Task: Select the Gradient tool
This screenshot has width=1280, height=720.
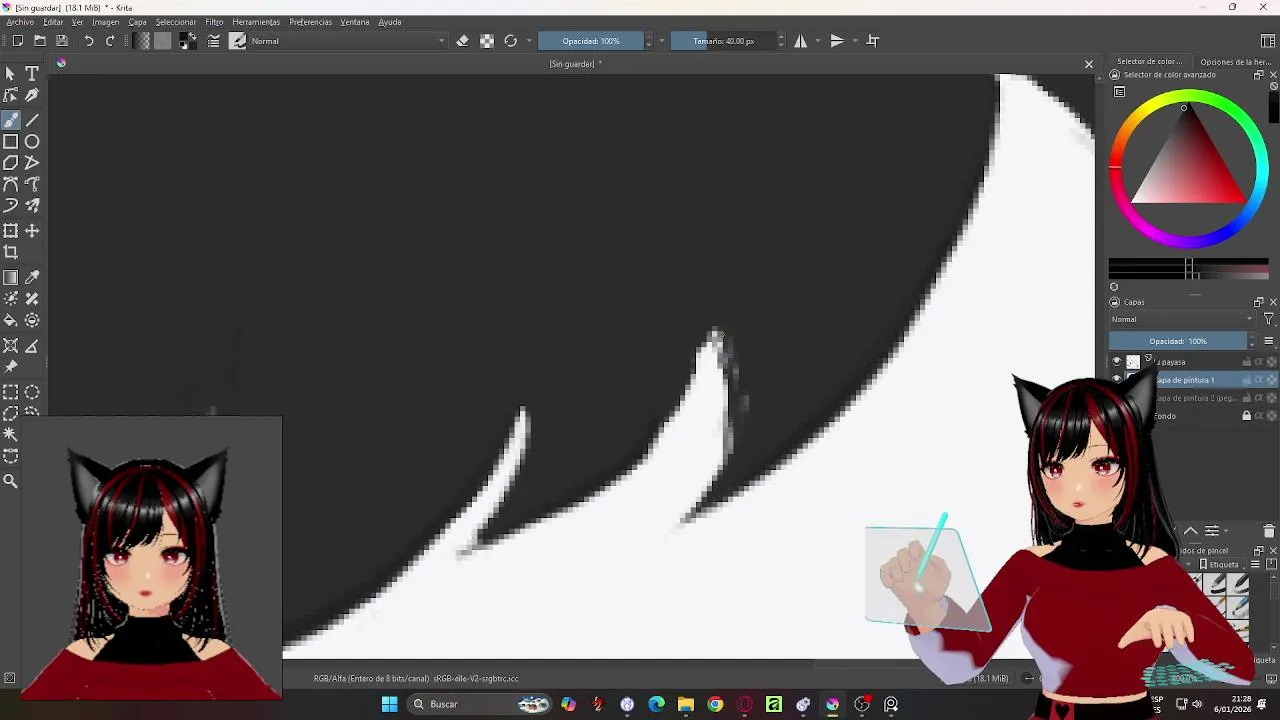Action: [x=11, y=278]
